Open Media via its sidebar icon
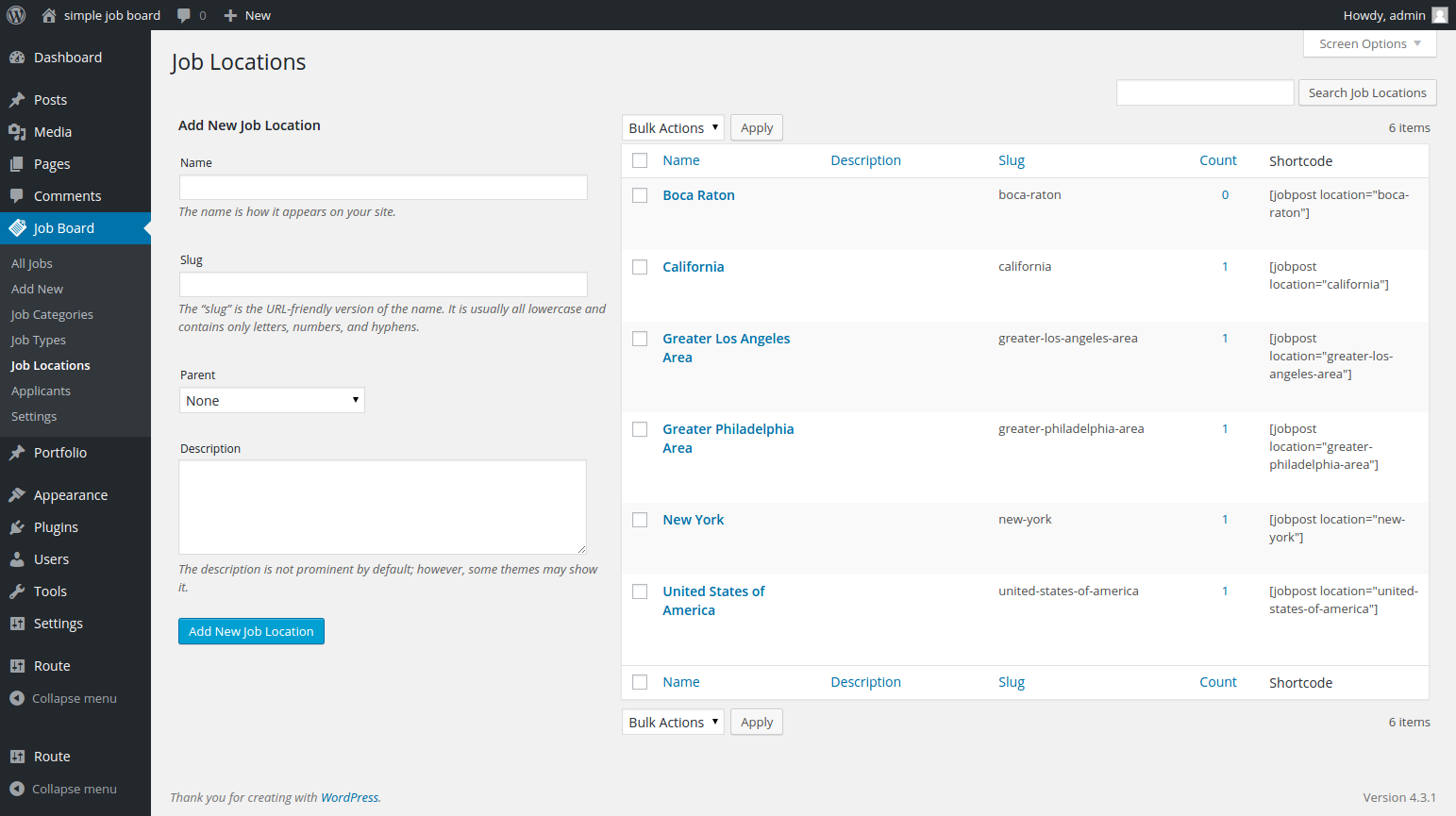 coord(17,132)
